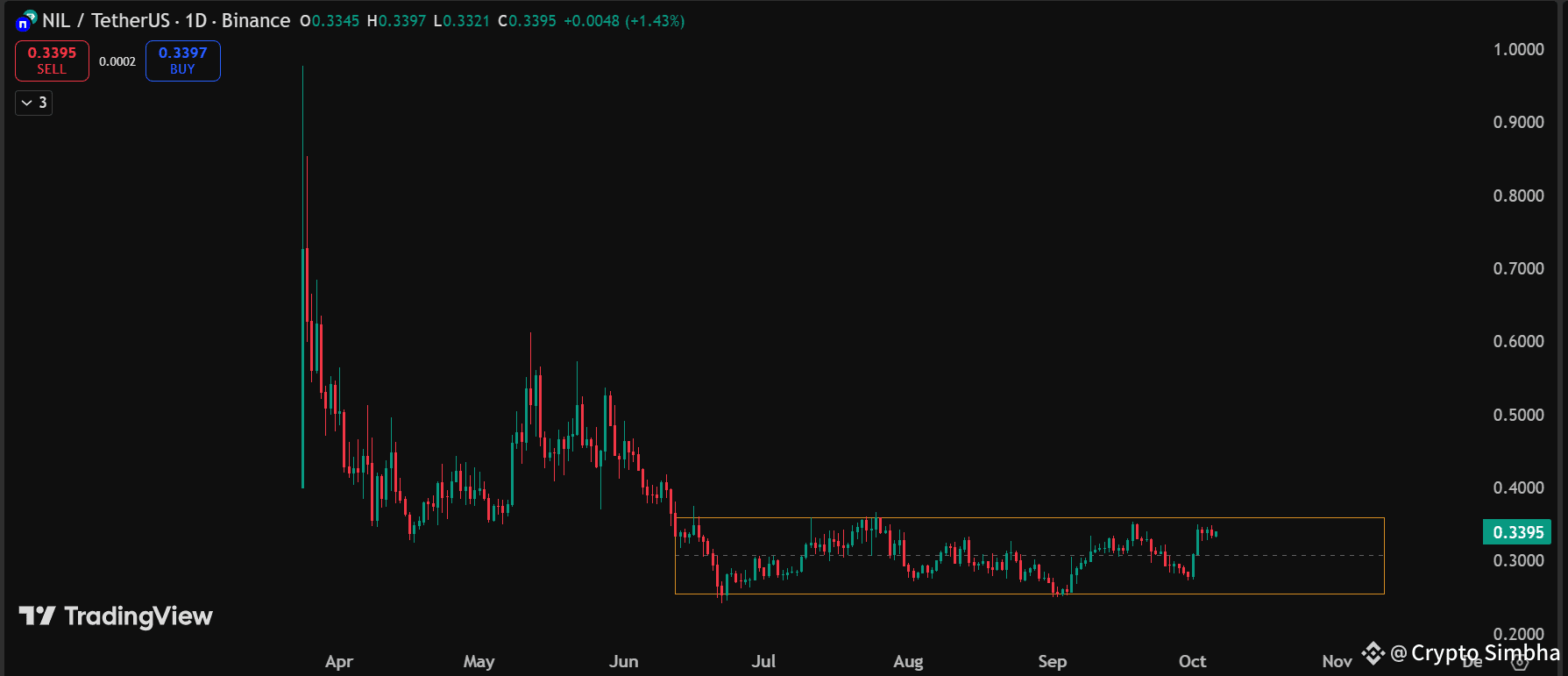Click the 0.6000 price axis label
This screenshot has width=1568, height=676.
pos(1519,341)
